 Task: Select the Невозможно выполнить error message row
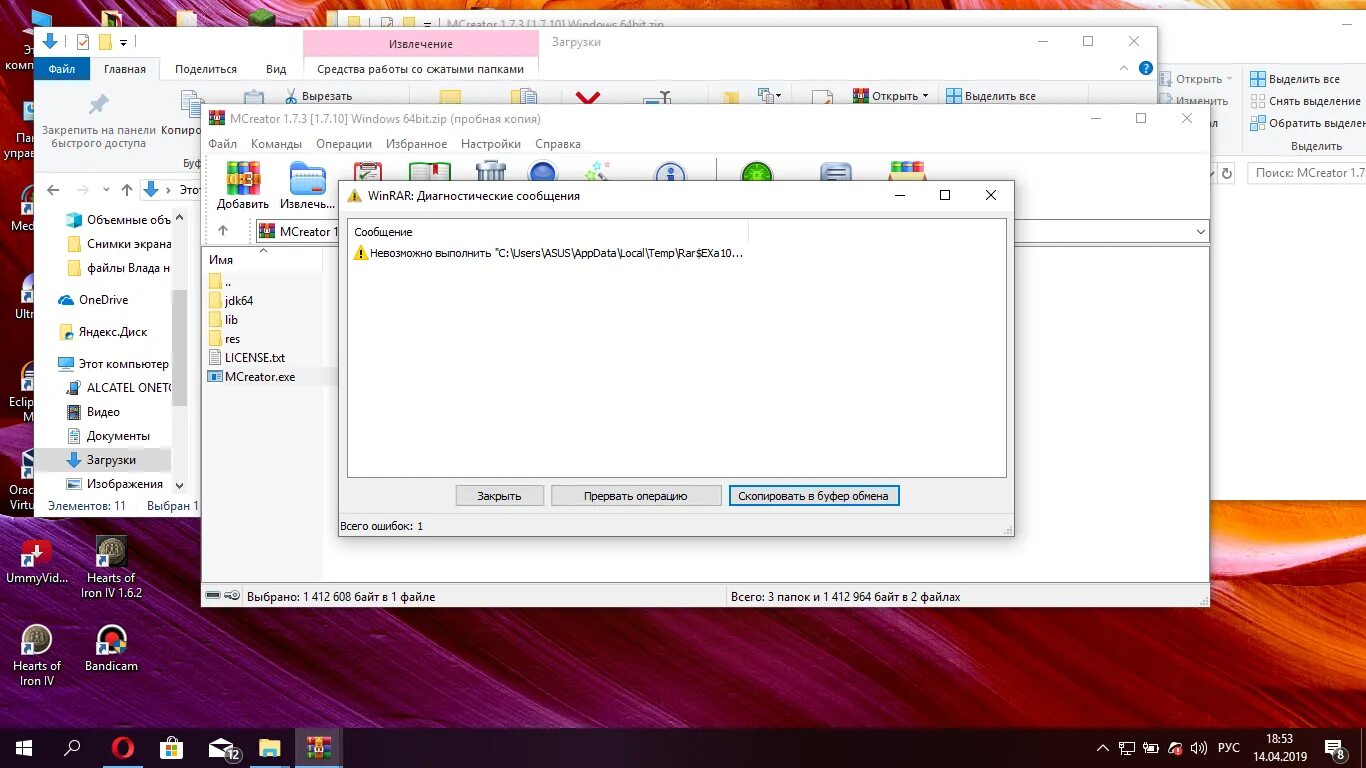click(x=549, y=254)
